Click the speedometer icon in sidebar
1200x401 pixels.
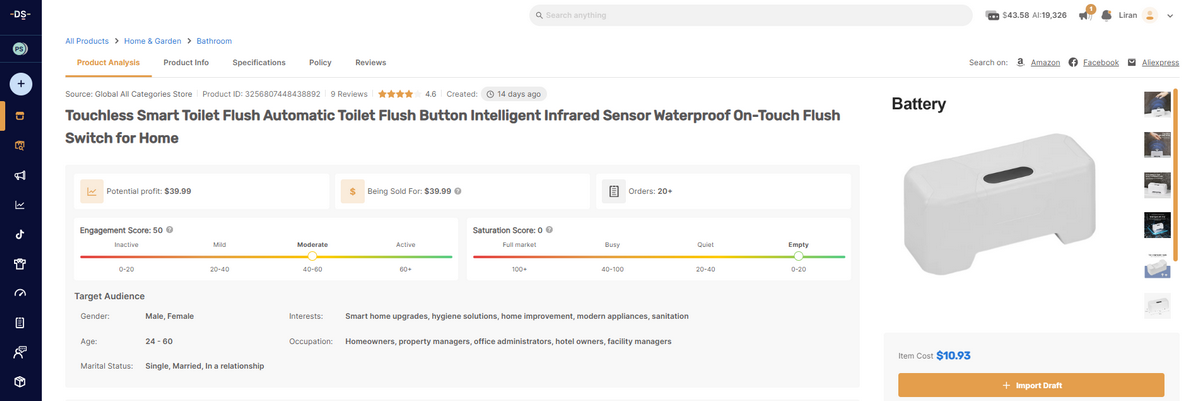click(20, 294)
